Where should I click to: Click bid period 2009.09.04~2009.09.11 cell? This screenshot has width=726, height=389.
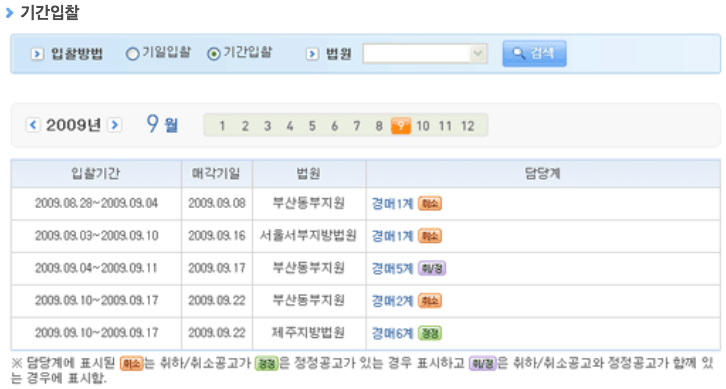click(x=96, y=268)
